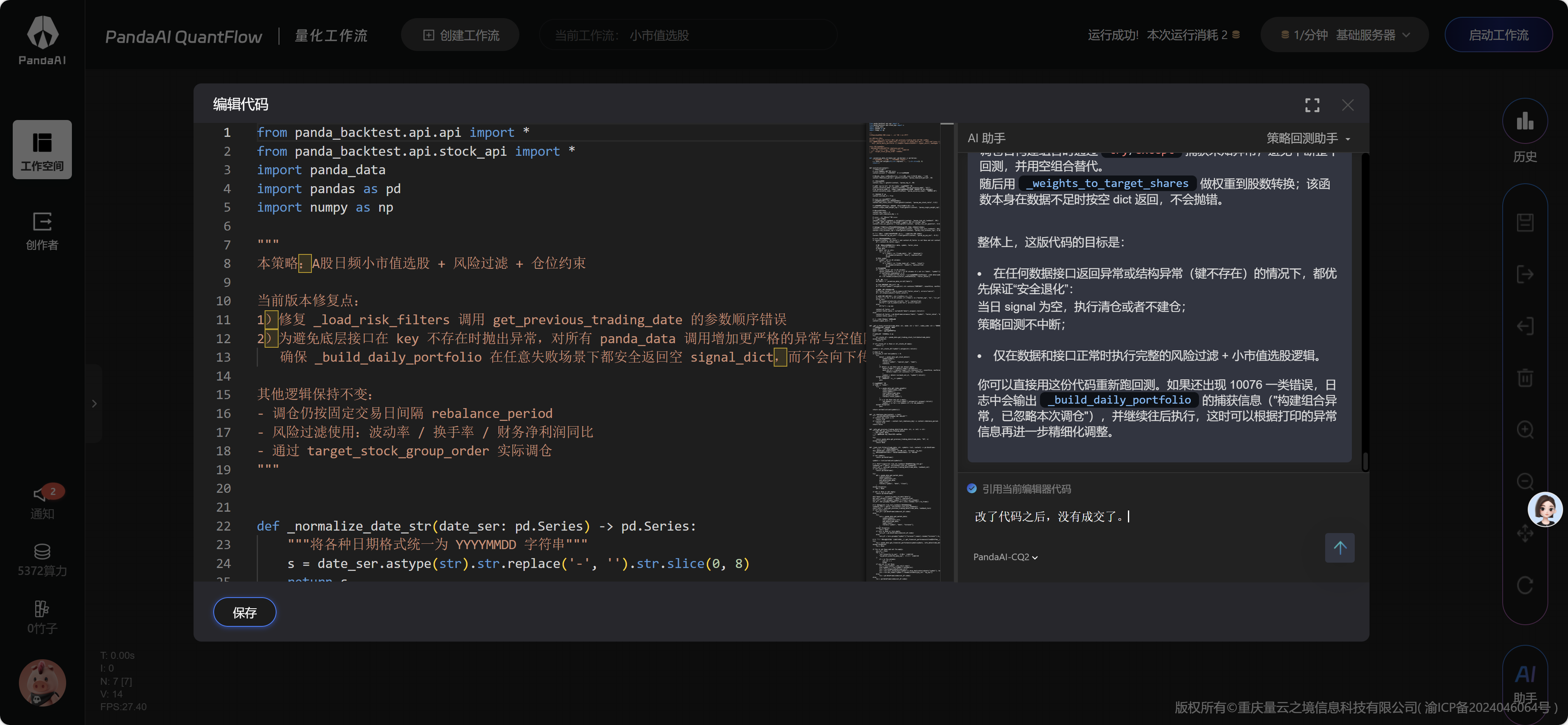Viewport: 1568px width, 725px height.
Task: Click line 8 comment starting 本策略
Action: click(x=421, y=263)
